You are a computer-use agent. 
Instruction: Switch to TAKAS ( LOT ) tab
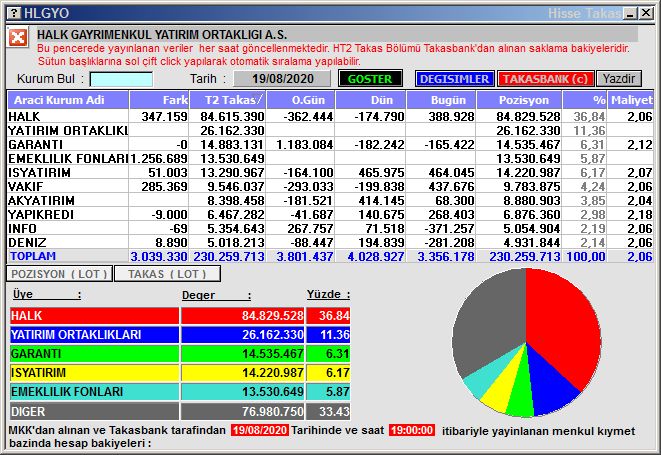[x=167, y=274]
